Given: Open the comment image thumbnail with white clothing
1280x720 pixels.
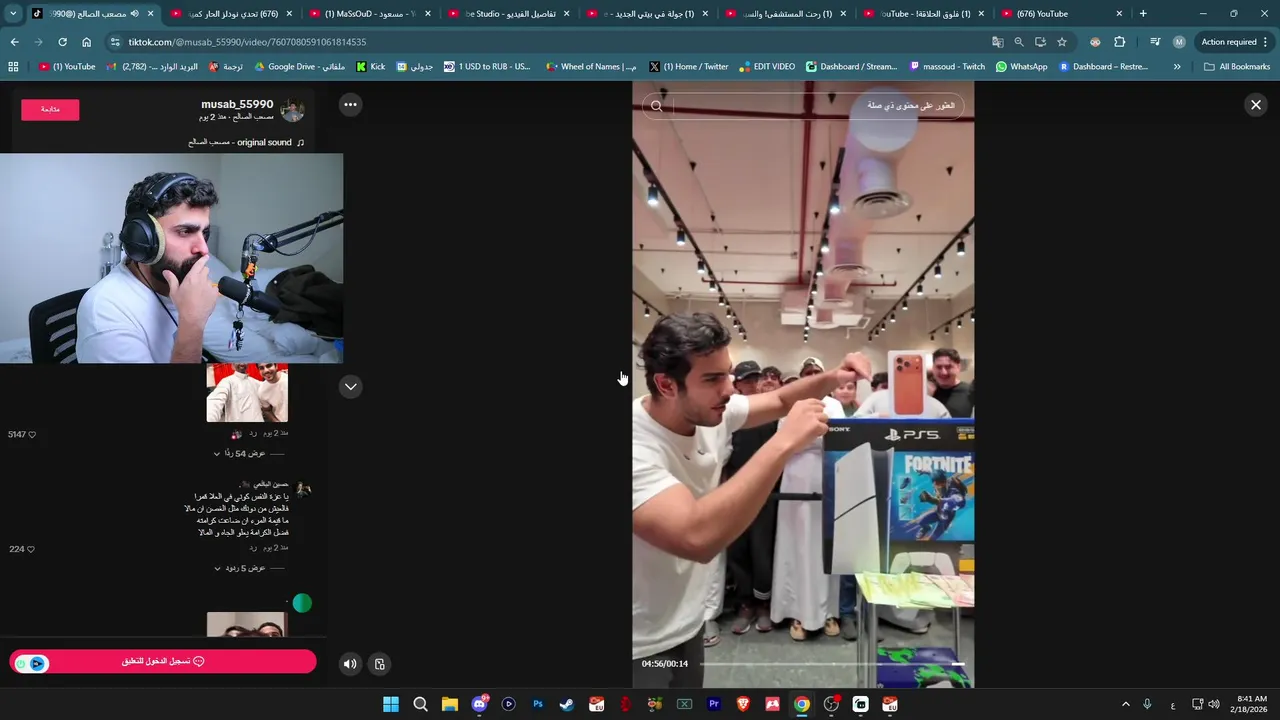Looking at the screenshot, I should coord(247,392).
